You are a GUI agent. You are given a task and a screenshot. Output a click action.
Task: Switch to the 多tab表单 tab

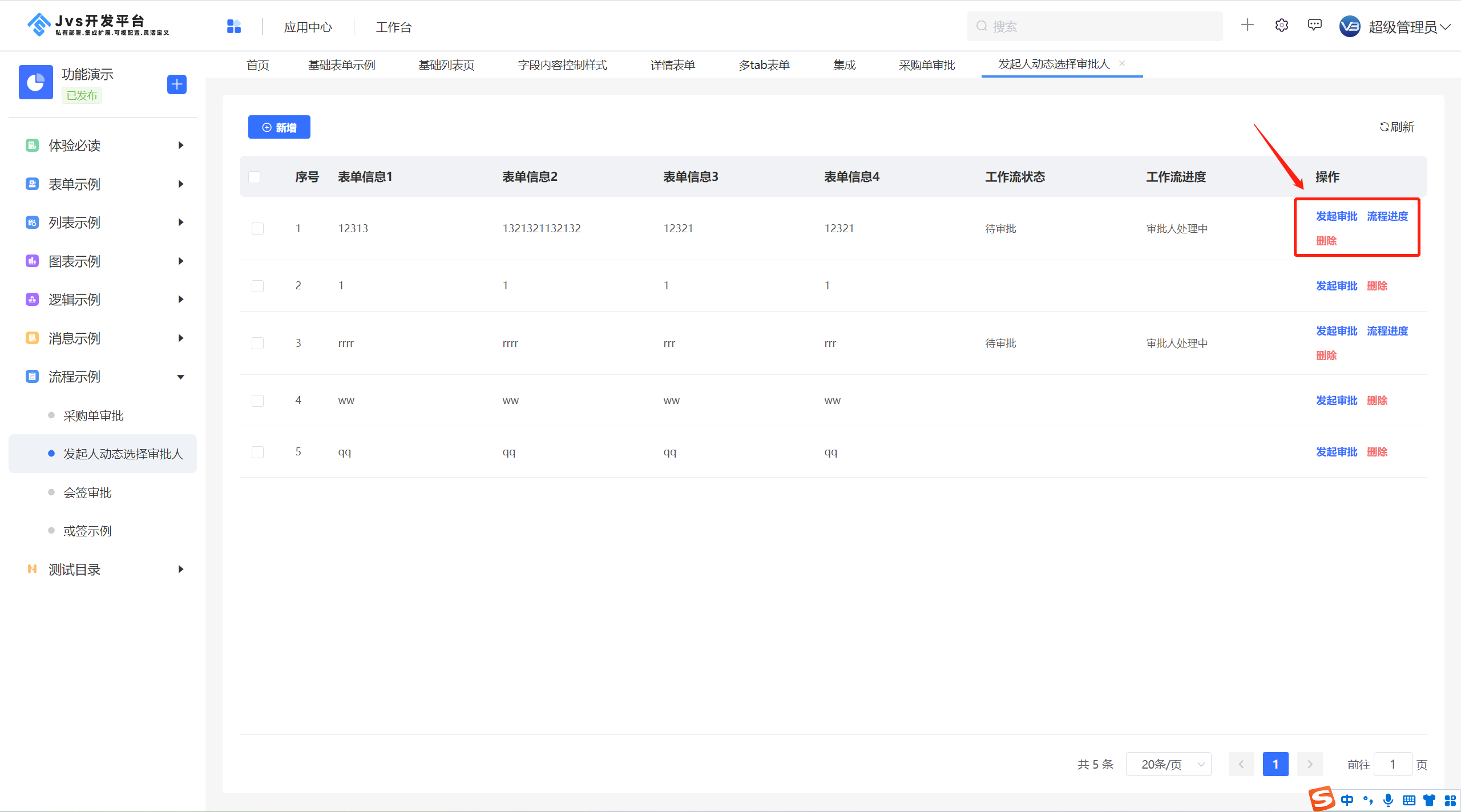tap(764, 65)
